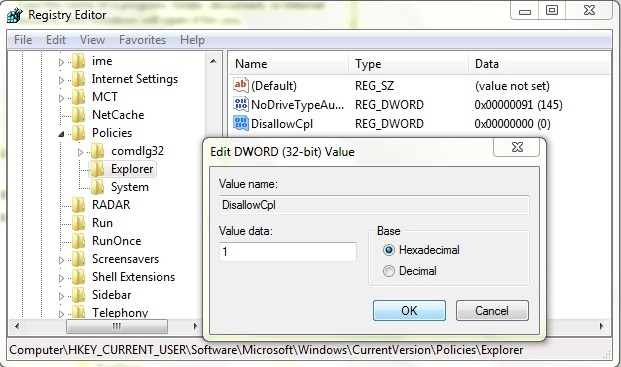Click the DisallowCpl DWORD value icon
The height and width of the screenshot is (367, 621).
point(241,123)
